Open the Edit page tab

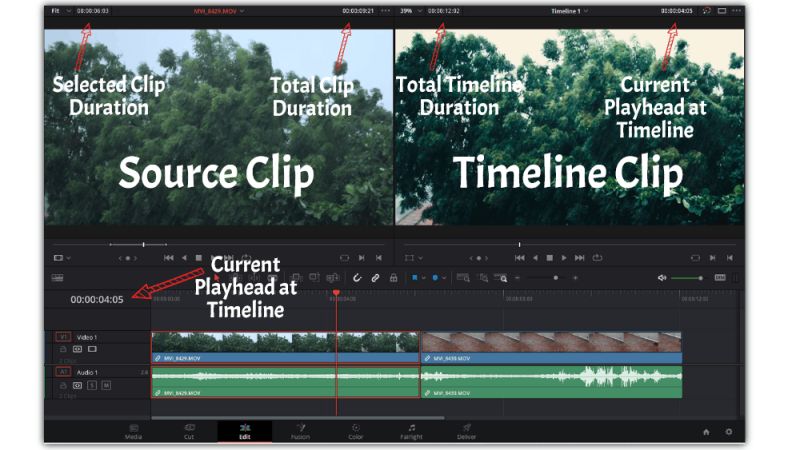[x=245, y=432]
